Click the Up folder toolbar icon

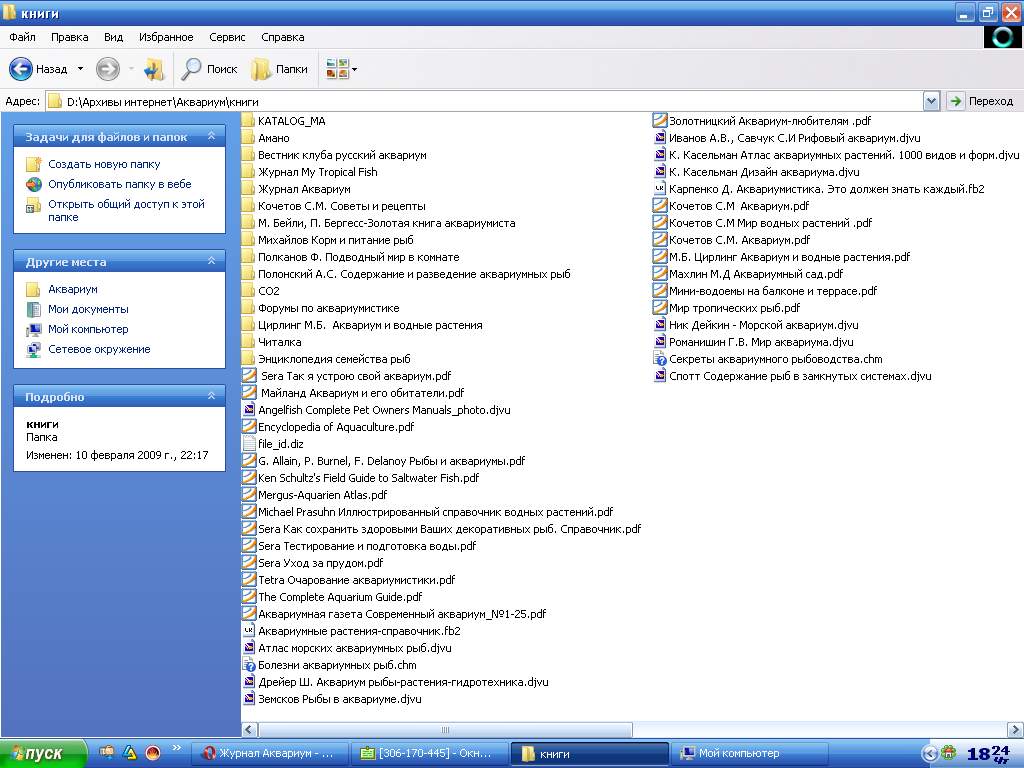point(154,69)
